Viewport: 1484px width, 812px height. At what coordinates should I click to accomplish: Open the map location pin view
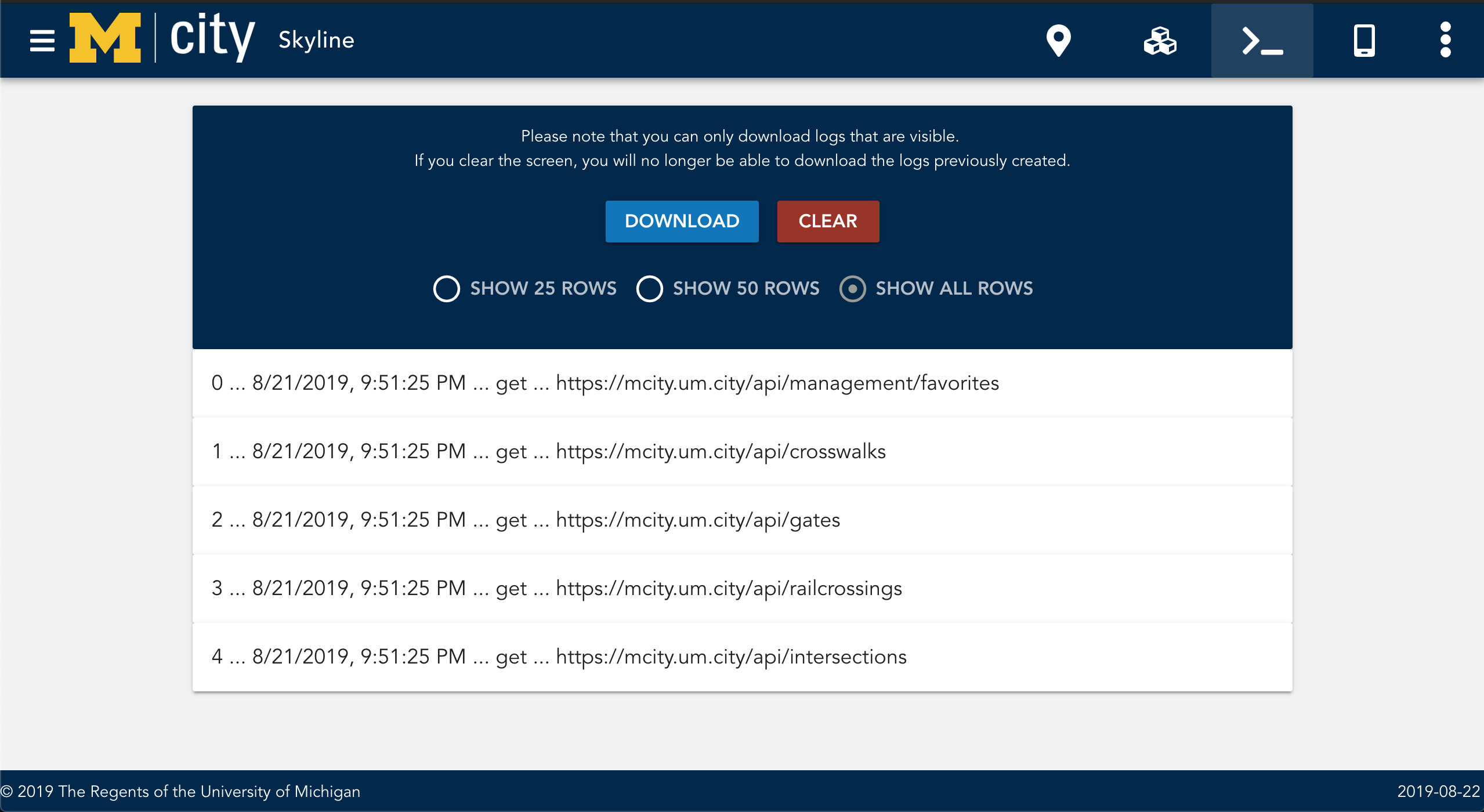click(1058, 41)
